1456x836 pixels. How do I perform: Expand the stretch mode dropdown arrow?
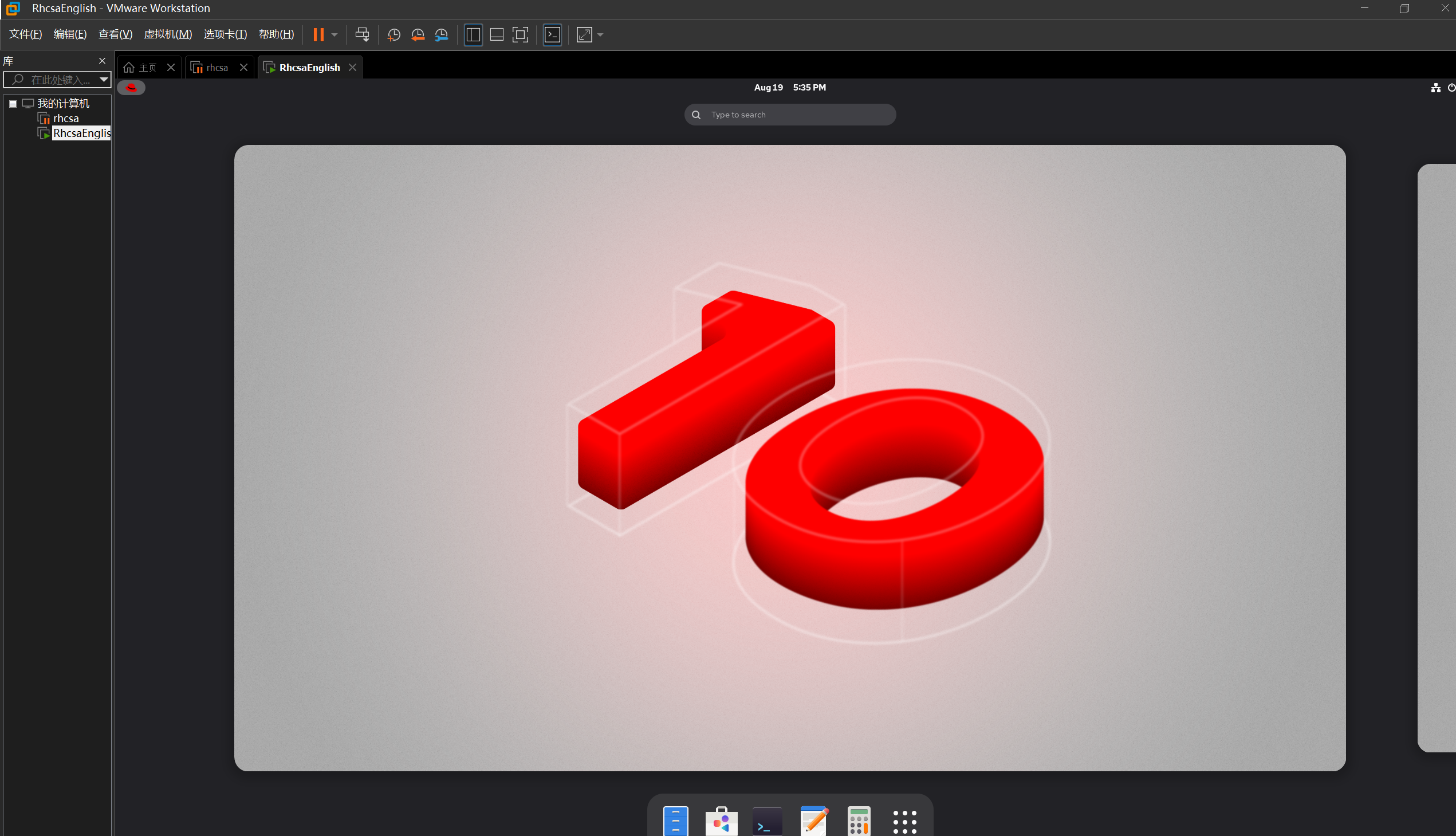(x=600, y=34)
